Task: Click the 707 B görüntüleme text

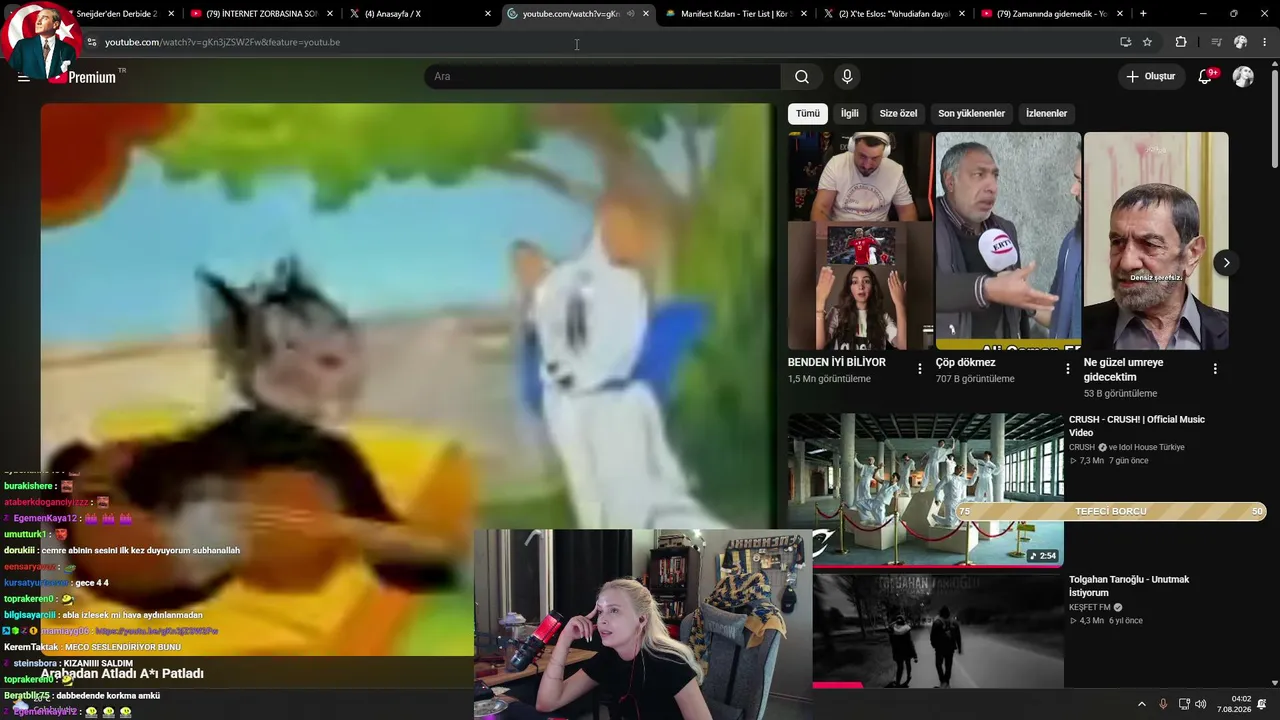Action: [975, 379]
